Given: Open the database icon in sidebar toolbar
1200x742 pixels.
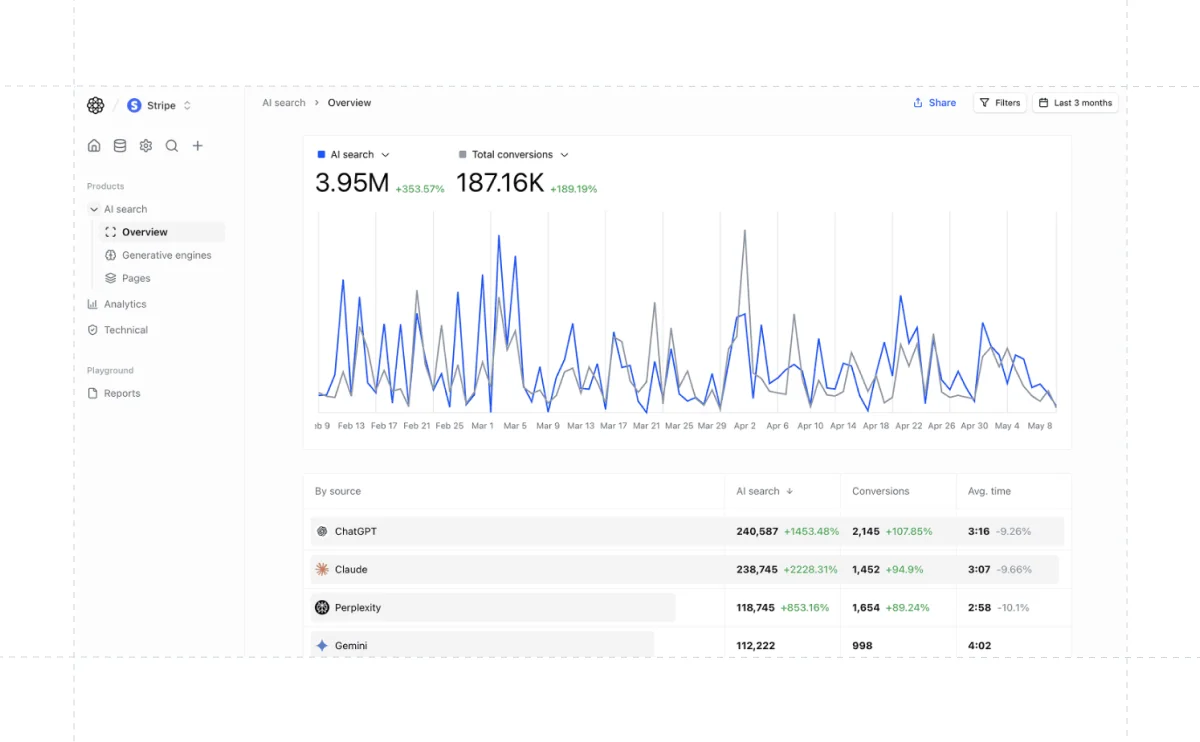Looking at the screenshot, I should tap(120, 146).
